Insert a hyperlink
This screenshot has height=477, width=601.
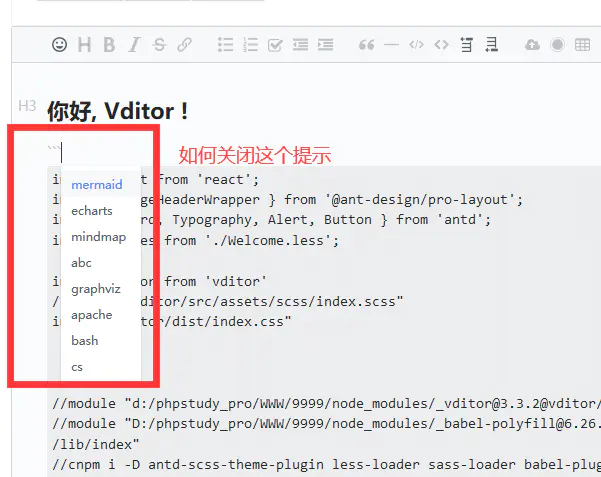coord(184,45)
